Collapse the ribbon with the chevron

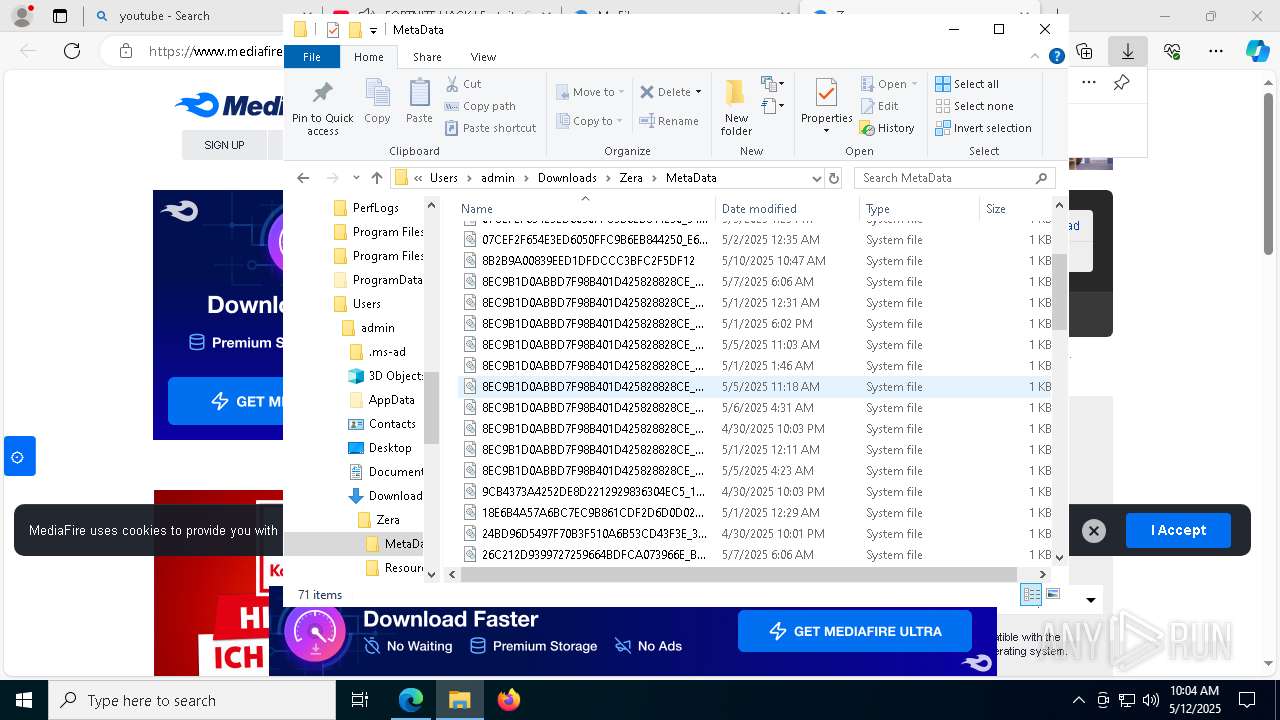1035,57
